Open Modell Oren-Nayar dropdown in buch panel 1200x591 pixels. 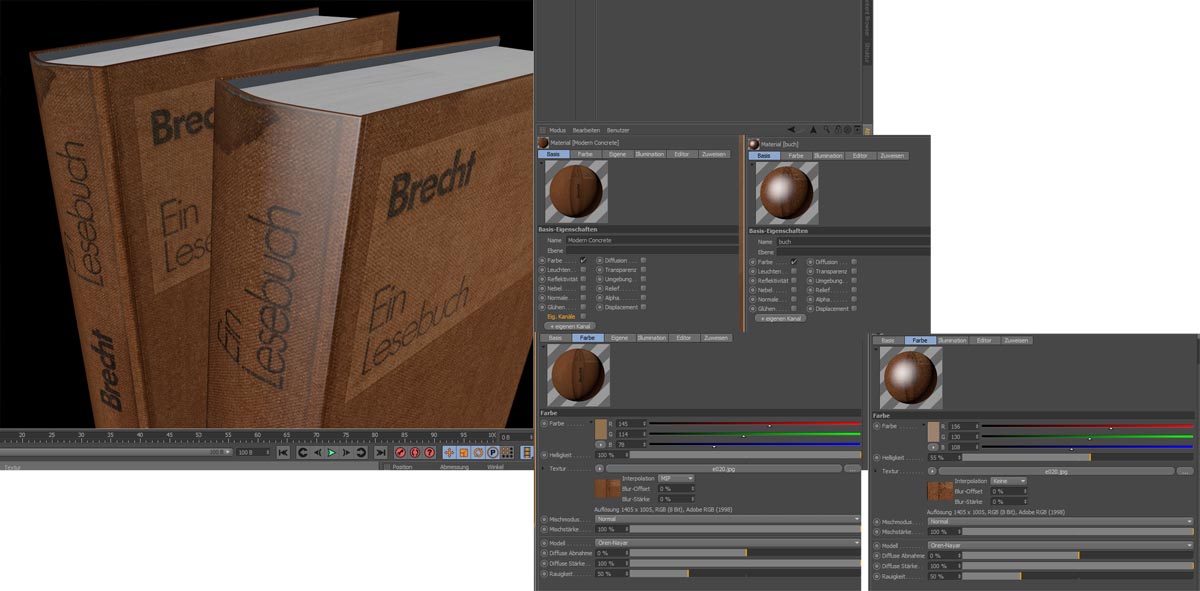coord(1060,545)
